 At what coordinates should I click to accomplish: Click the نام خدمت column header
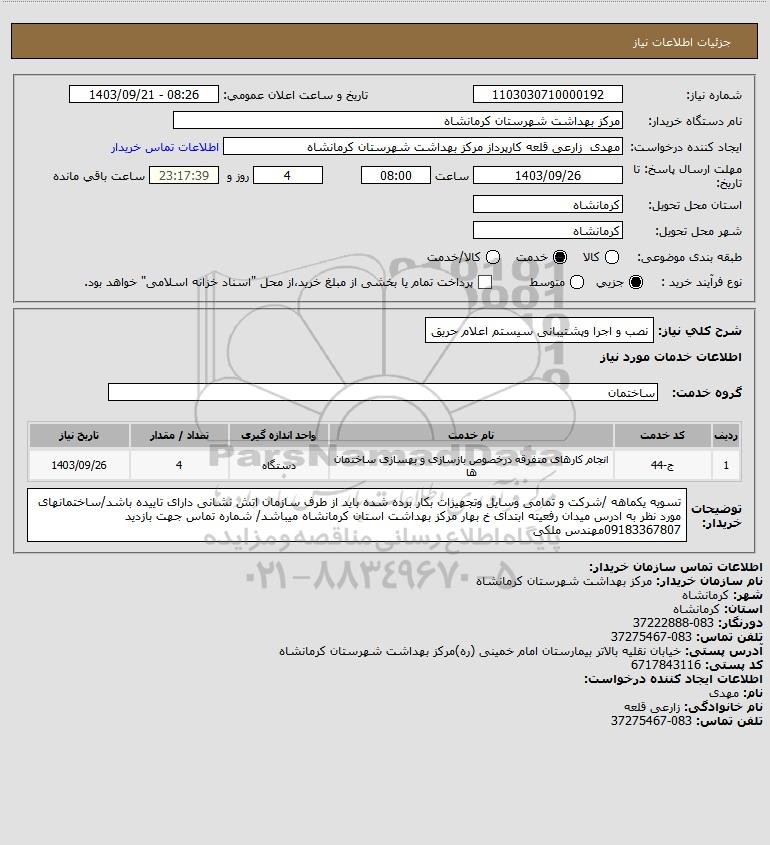click(471, 435)
